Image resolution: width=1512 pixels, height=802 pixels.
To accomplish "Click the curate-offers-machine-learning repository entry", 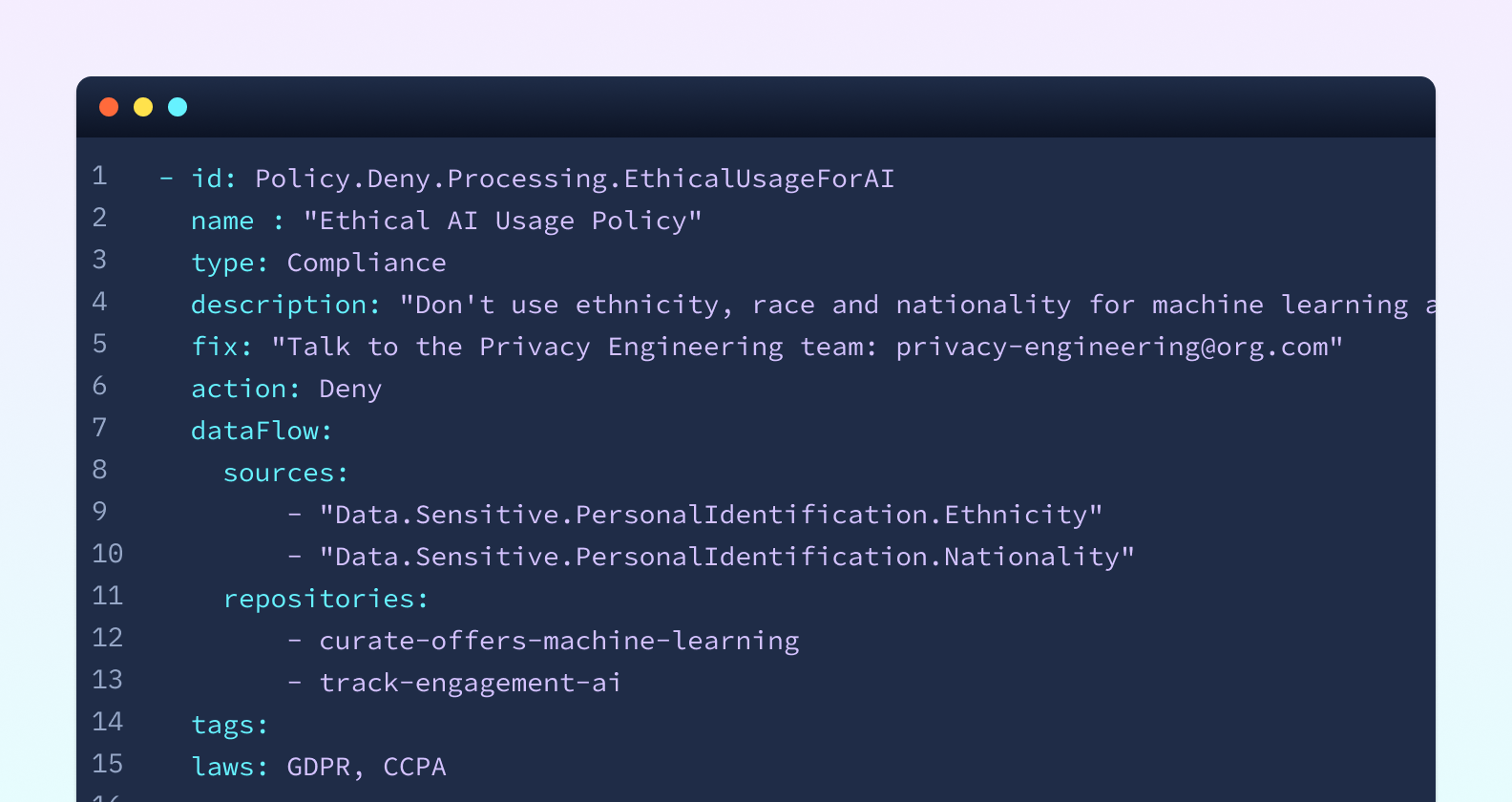I will tap(559, 641).
